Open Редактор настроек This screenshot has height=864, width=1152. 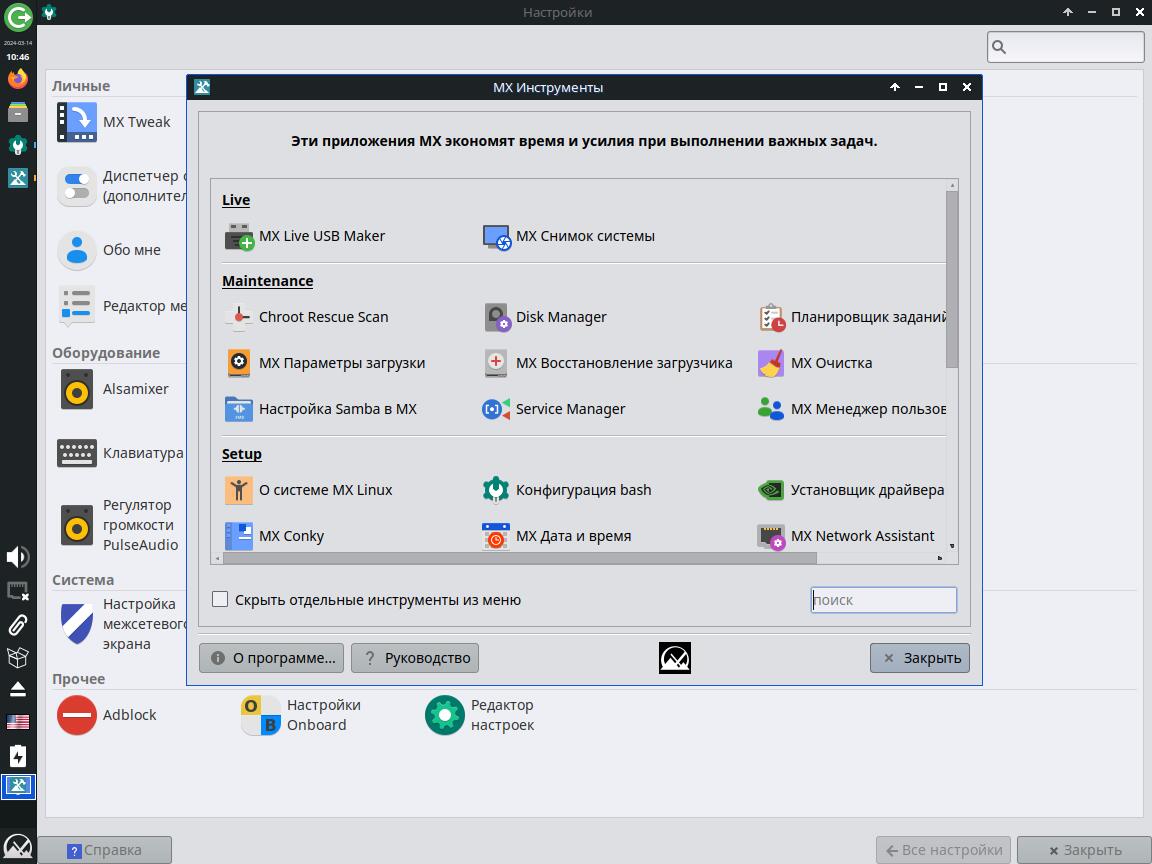[480, 715]
